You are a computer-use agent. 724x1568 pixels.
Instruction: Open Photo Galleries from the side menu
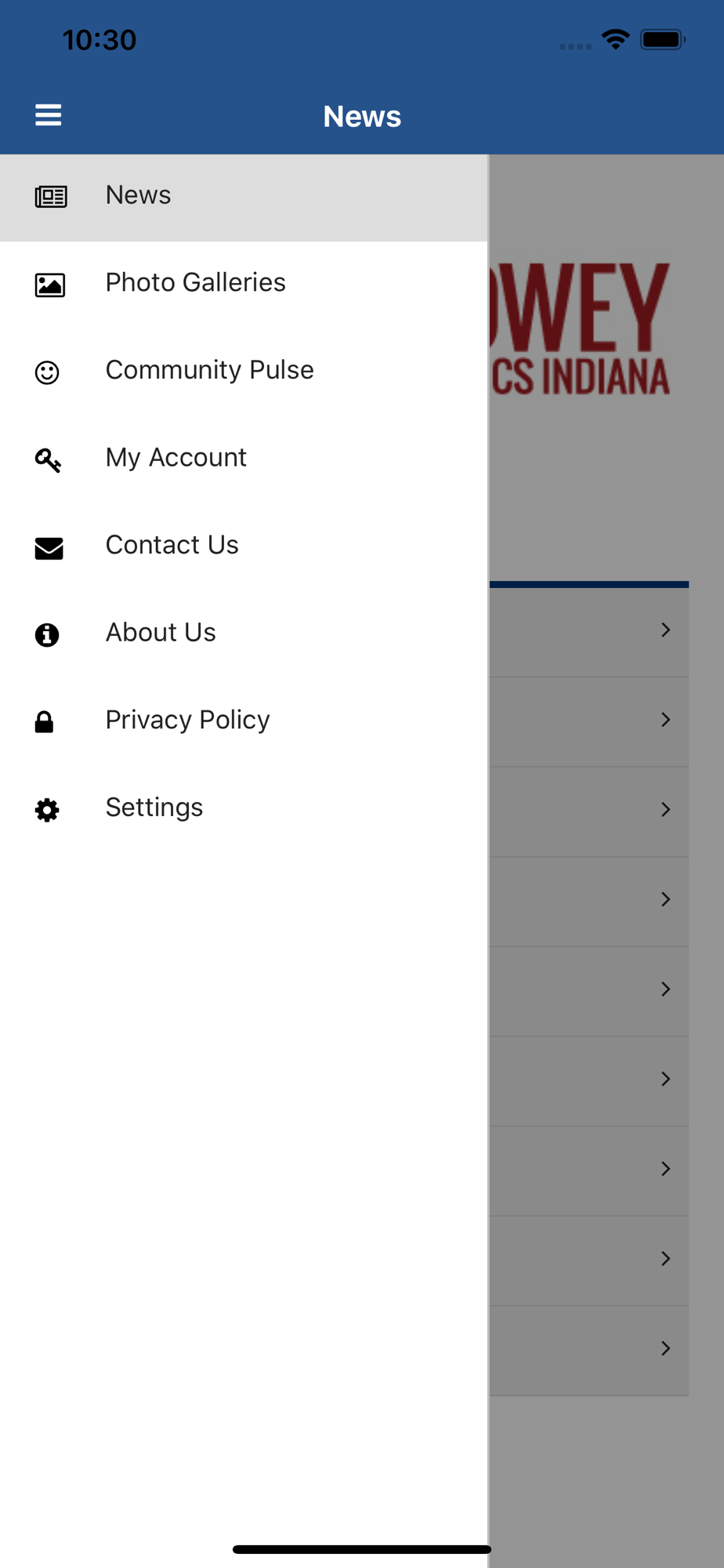(x=244, y=285)
